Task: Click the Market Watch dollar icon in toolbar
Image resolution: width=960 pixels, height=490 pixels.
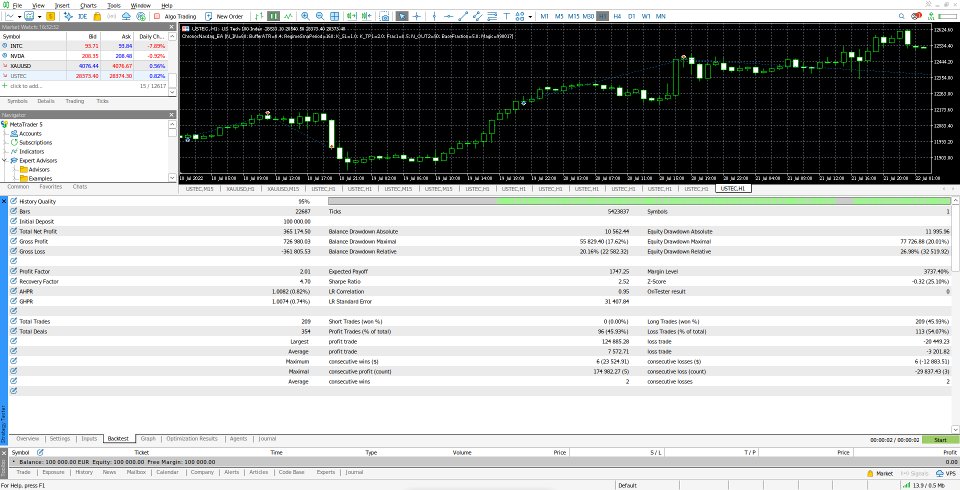Action: 50,17
